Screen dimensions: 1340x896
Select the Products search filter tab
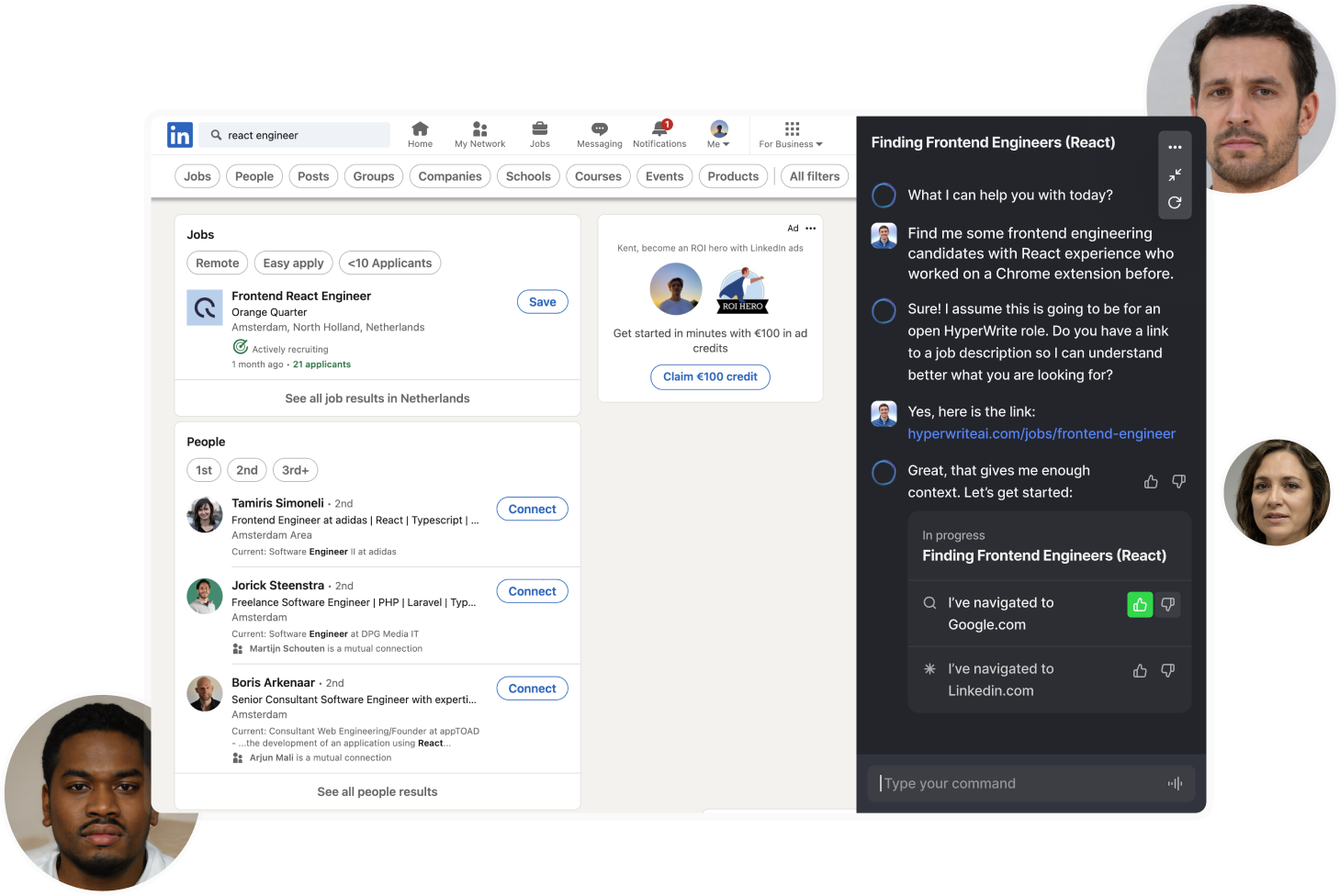tap(733, 176)
